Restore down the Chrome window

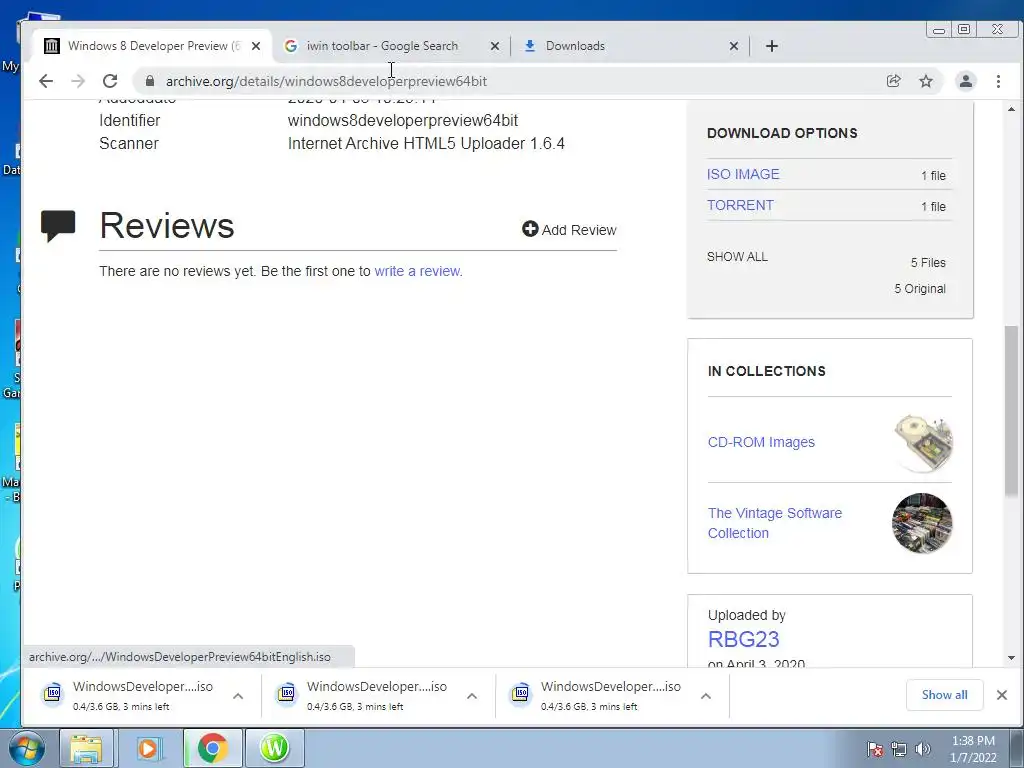pyautogui.click(x=964, y=29)
